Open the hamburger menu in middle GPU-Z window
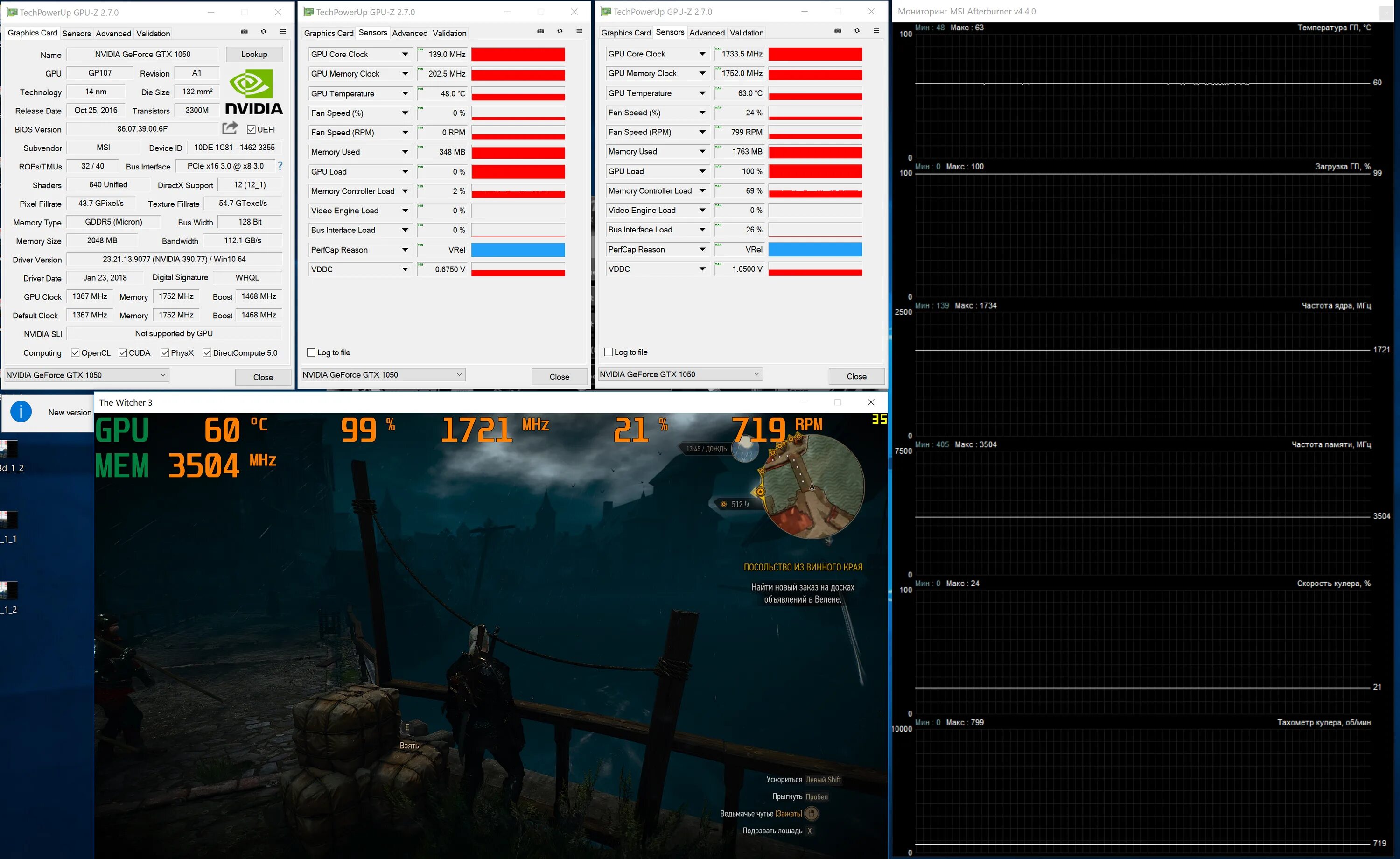 [x=580, y=31]
